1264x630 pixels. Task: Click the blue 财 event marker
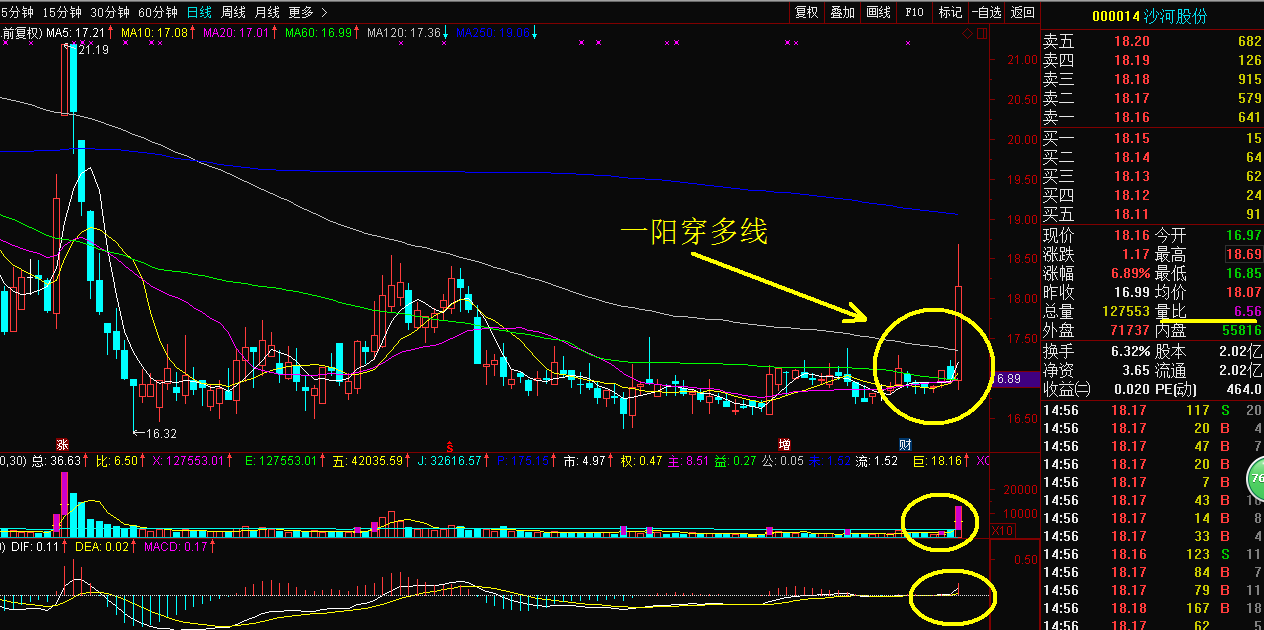tap(905, 443)
